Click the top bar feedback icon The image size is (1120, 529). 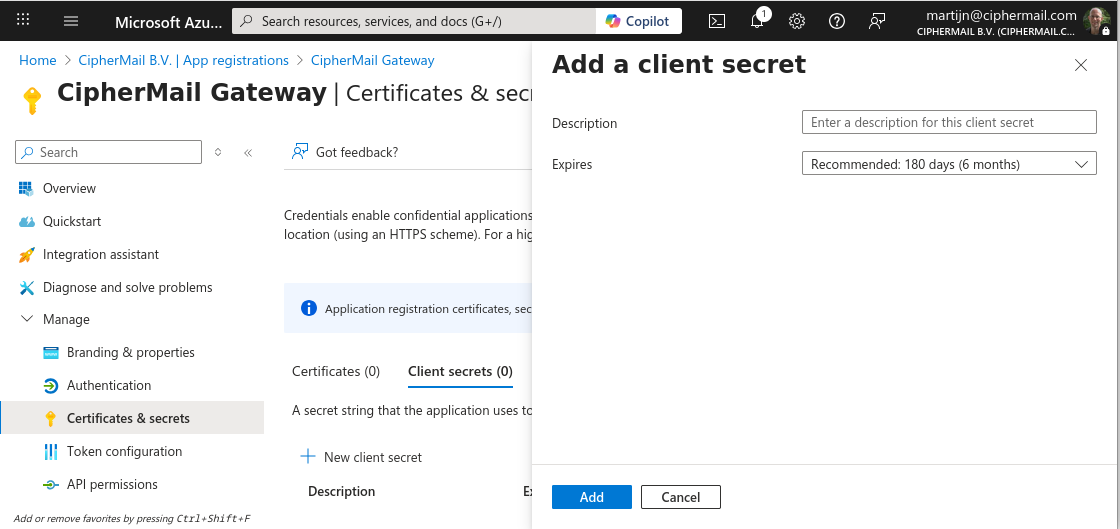tap(877, 21)
